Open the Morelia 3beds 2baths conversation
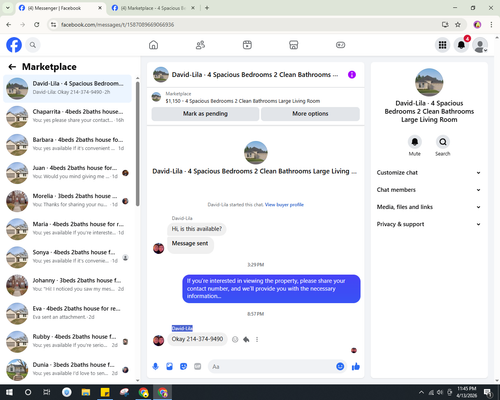 click(x=67, y=201)
